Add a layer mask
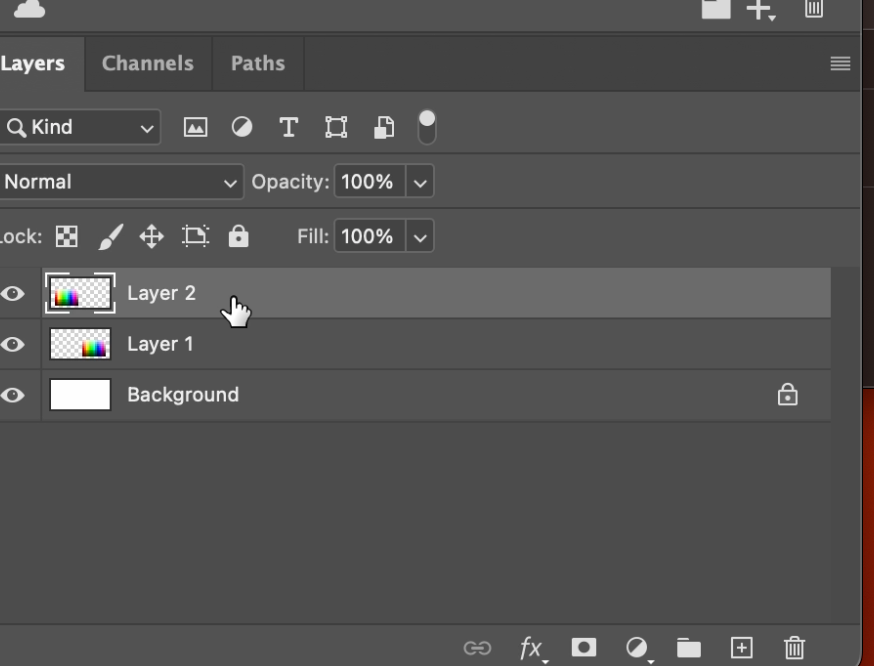This screenshot has height=666, width=874. 583,645
